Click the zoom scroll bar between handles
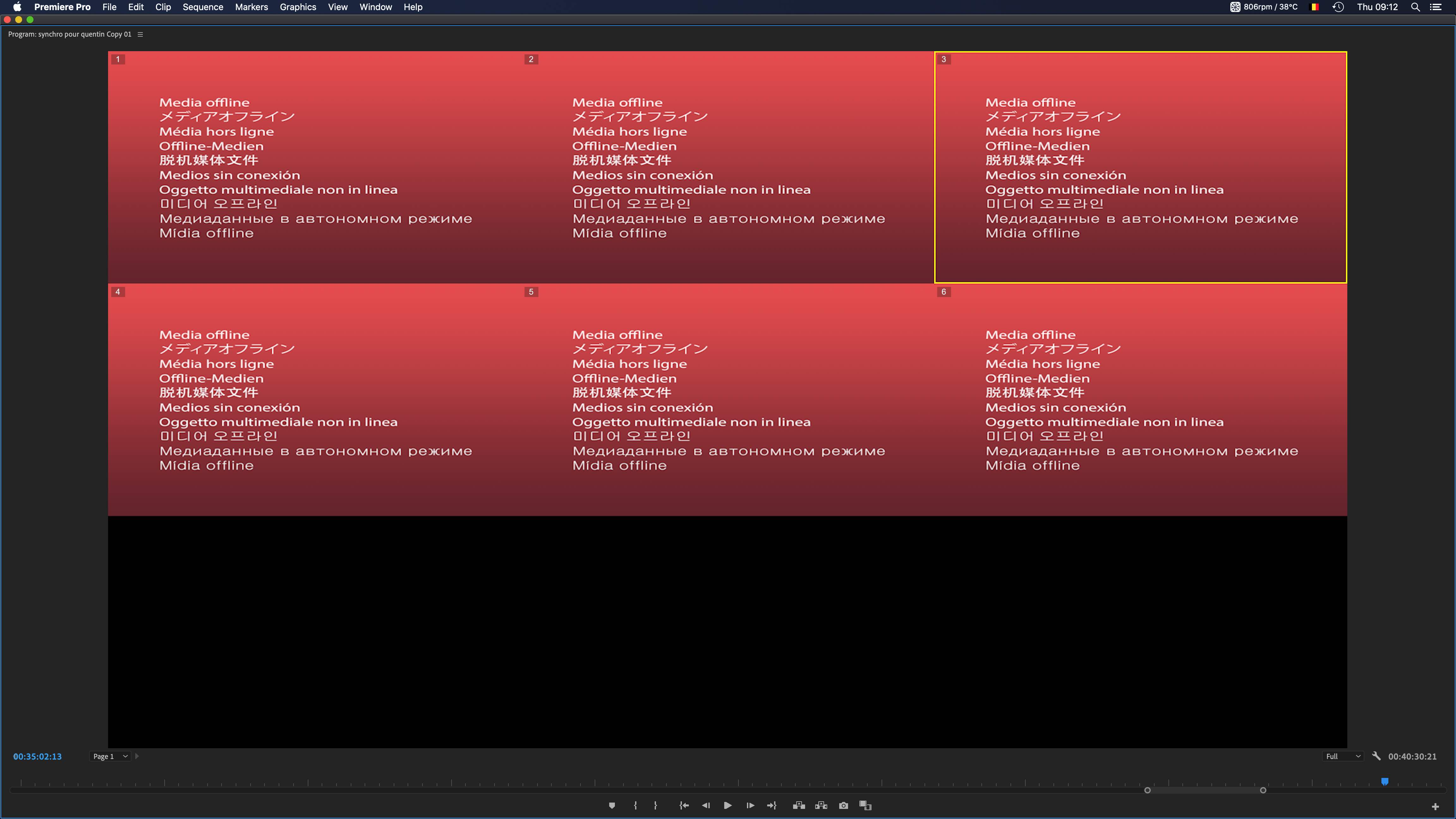1456x819 pixels. click(1205, 790)
